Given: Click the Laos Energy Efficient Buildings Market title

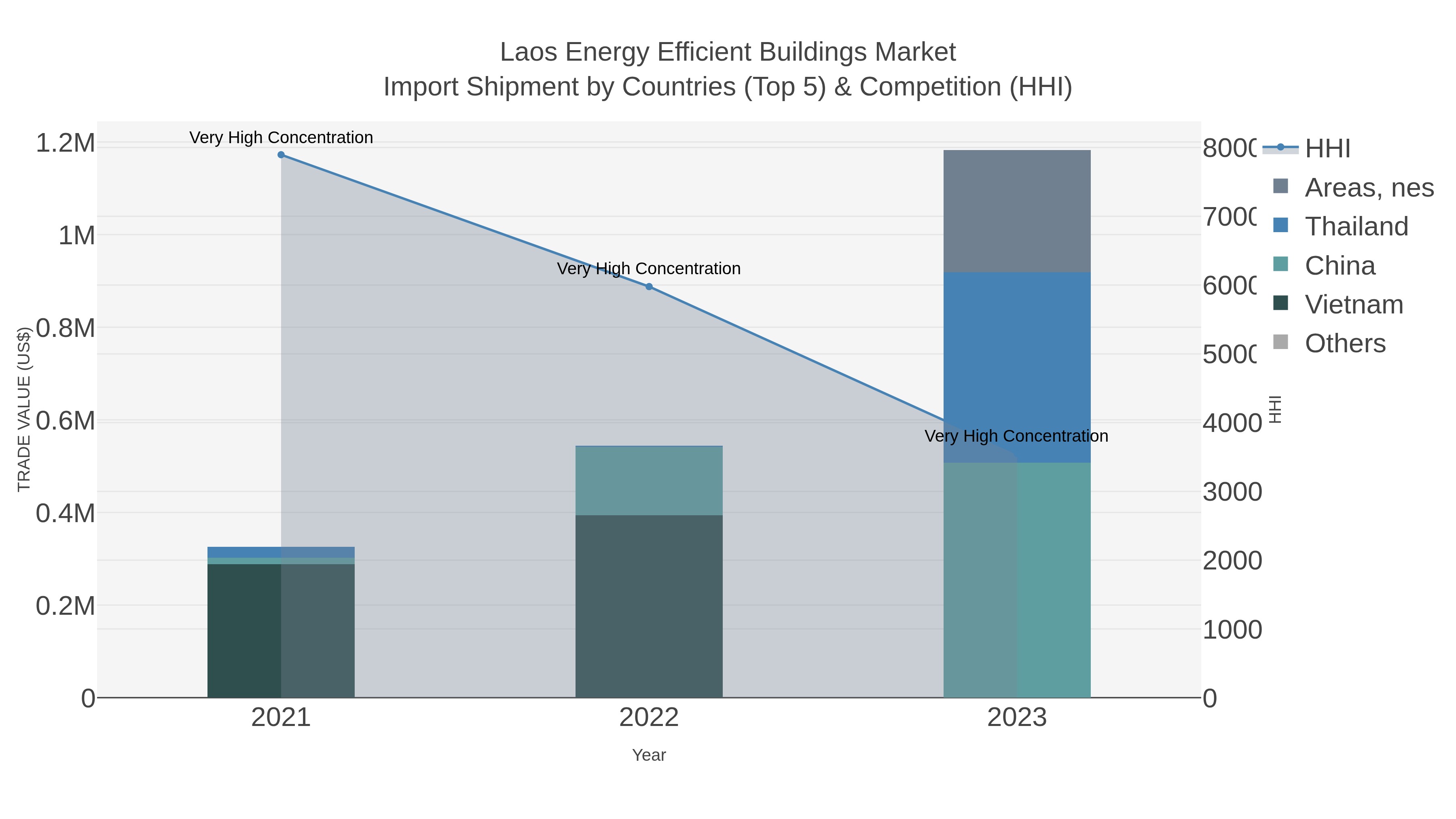Looking at the screenshot, I should (x=728, y=52).
